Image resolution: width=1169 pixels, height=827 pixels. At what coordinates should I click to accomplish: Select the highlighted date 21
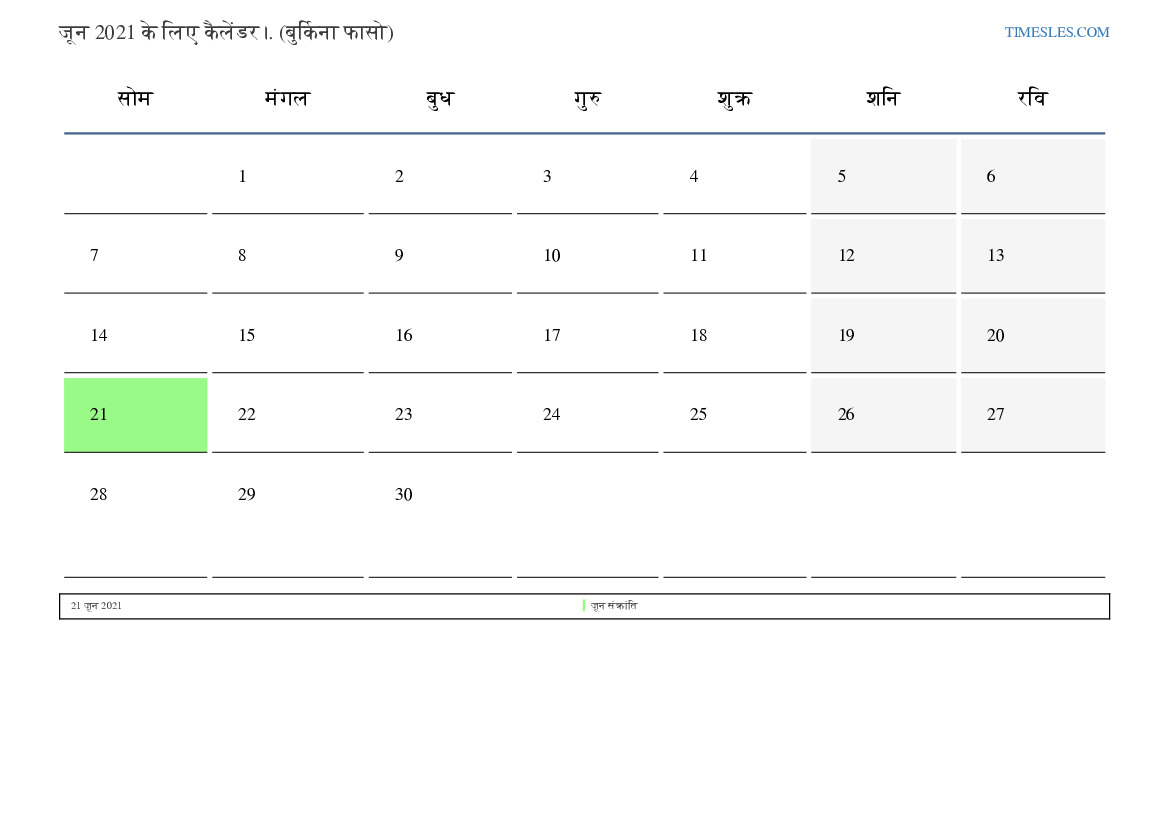(99, 414)
